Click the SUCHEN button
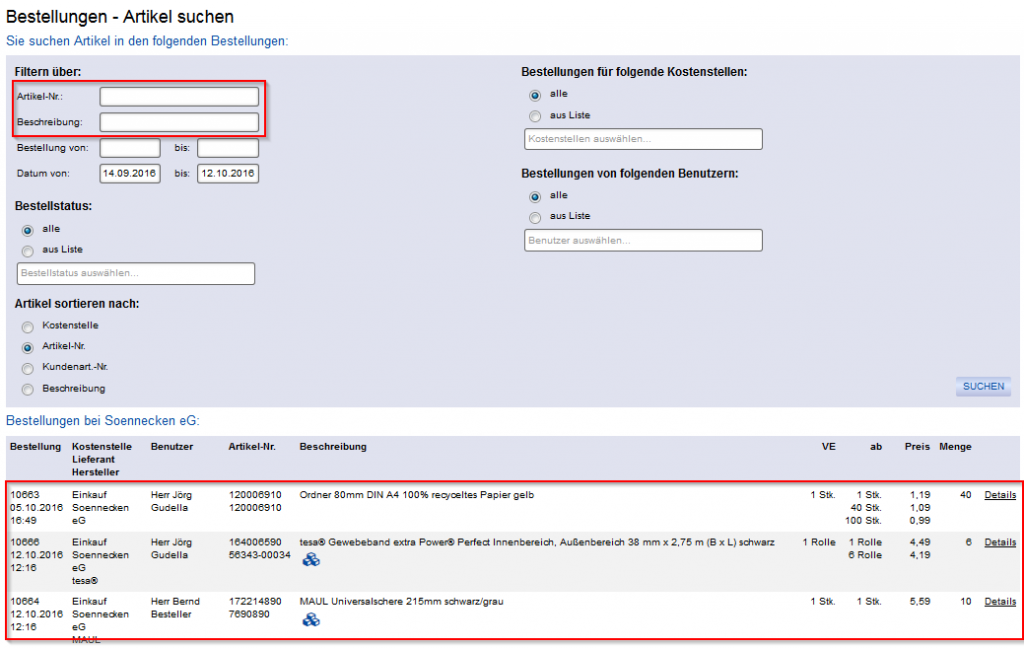Viewport: 1024px width, 649px height. pyautogui.click(x=983, y=387)
